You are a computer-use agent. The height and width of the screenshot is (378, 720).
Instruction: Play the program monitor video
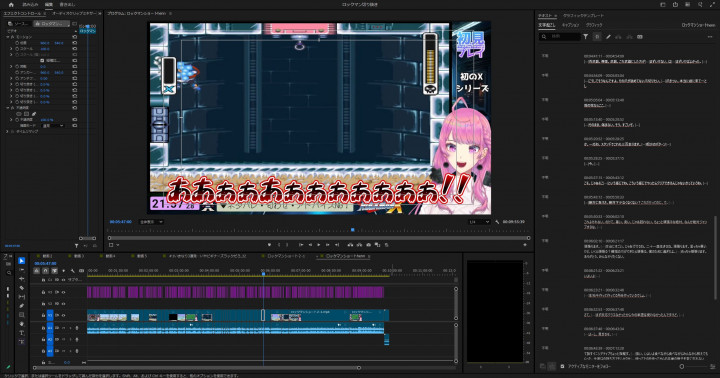pyautogui.click(x=319, y=245)
